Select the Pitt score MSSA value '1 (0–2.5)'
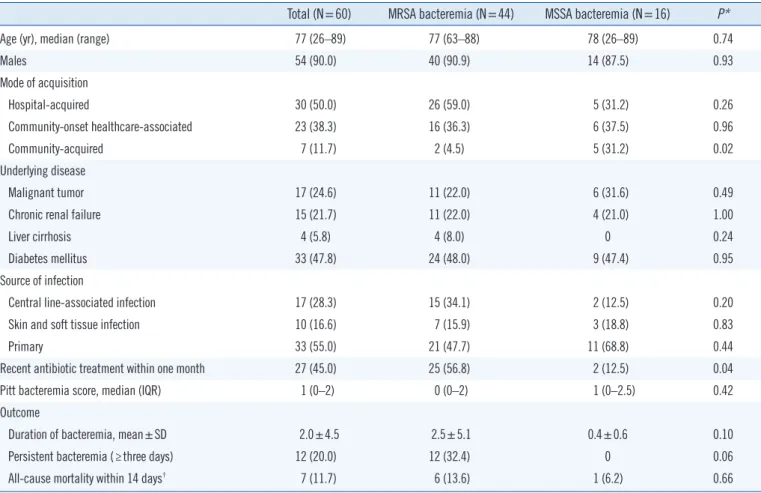This screenshot has height=493, width=761. click(614, 391)
